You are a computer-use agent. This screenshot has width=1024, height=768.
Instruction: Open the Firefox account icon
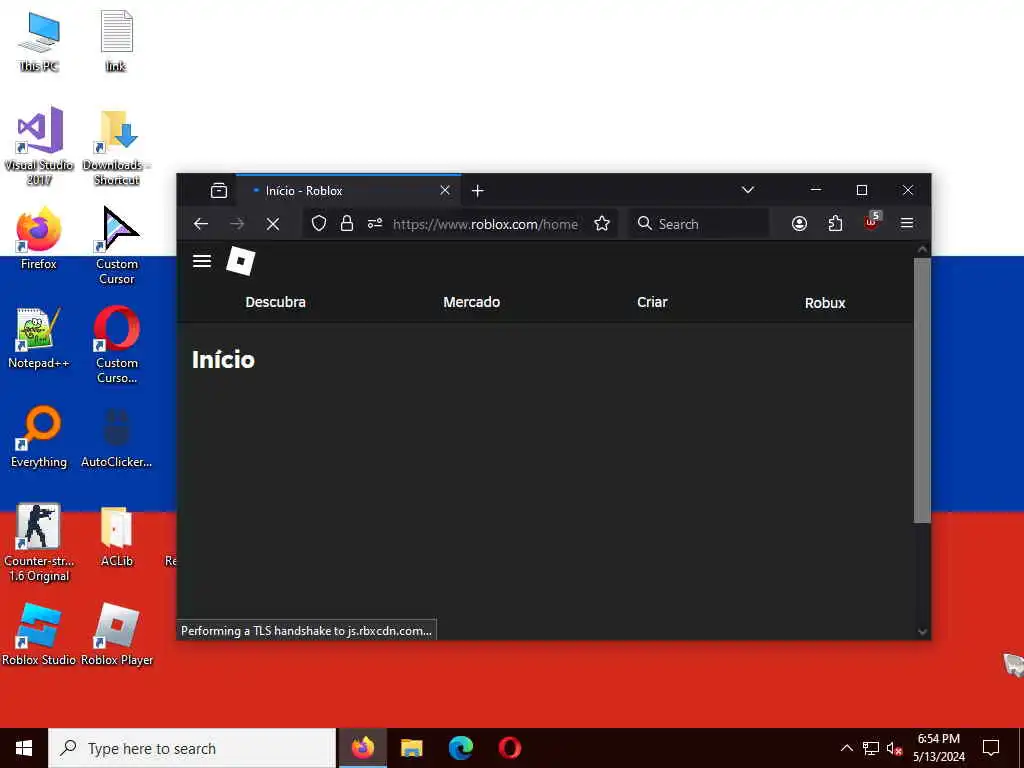click(799, 224)
